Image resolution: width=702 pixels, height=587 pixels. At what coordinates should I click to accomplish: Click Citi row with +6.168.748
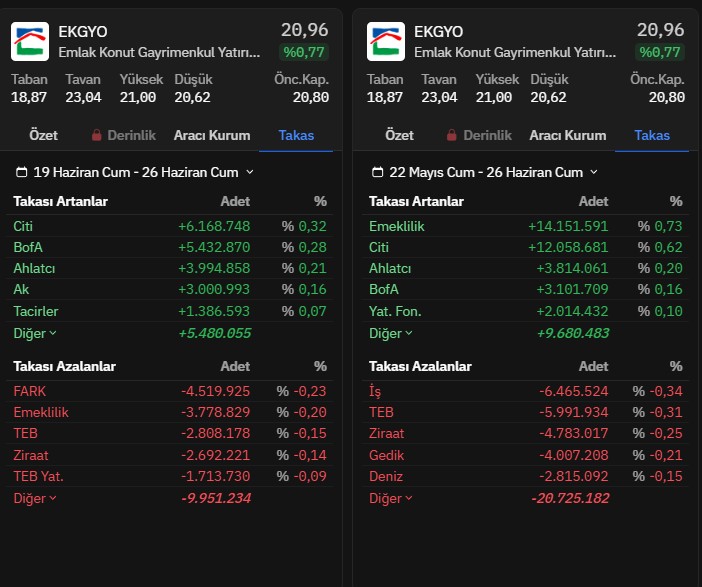pyautogui.click(x=170, y=226)
